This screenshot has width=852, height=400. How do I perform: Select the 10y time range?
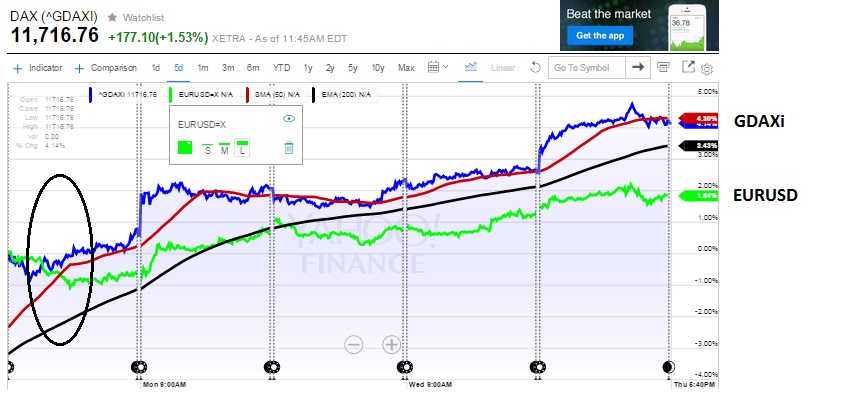tap(378, 68)
